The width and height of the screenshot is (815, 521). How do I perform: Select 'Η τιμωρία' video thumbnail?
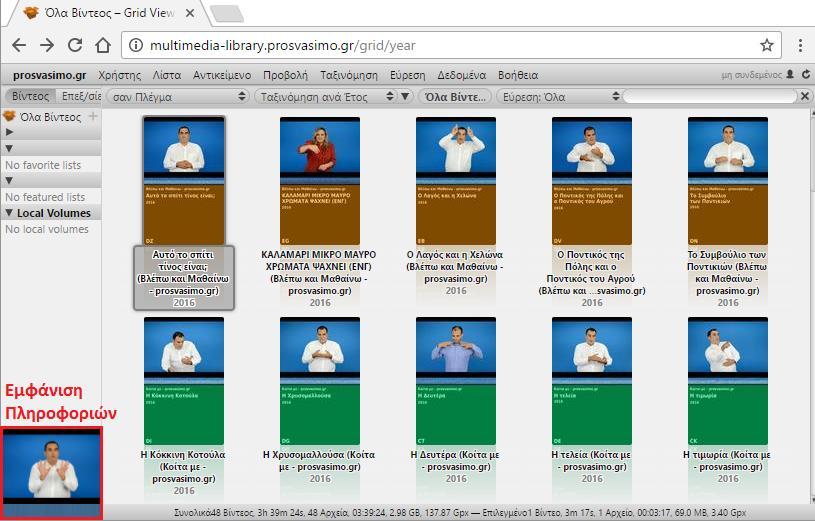(728, 381)
